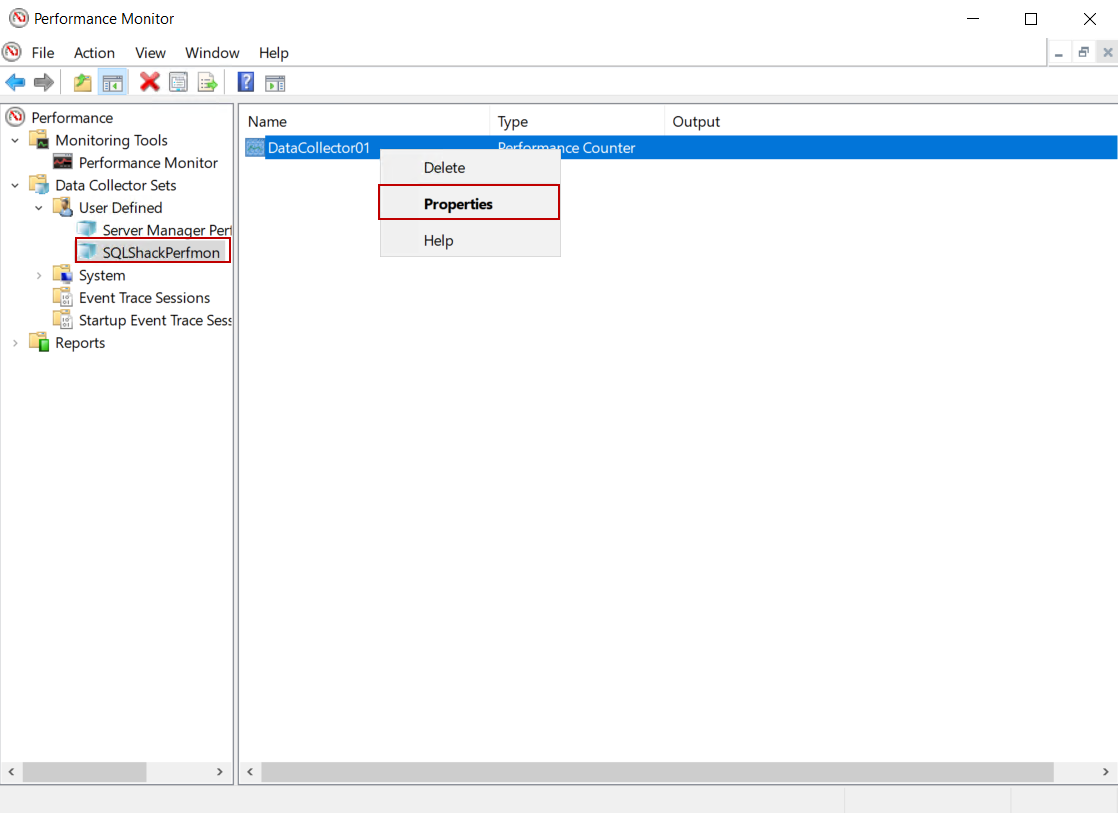Expand the Reports node

pos(15,343)
